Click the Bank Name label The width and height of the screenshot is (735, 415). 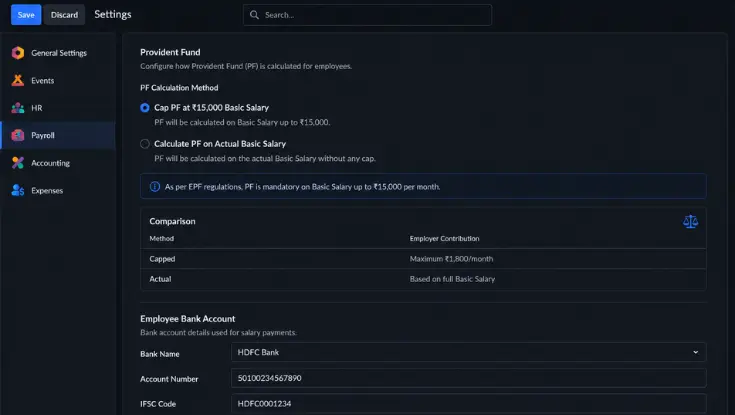[160, 354]
